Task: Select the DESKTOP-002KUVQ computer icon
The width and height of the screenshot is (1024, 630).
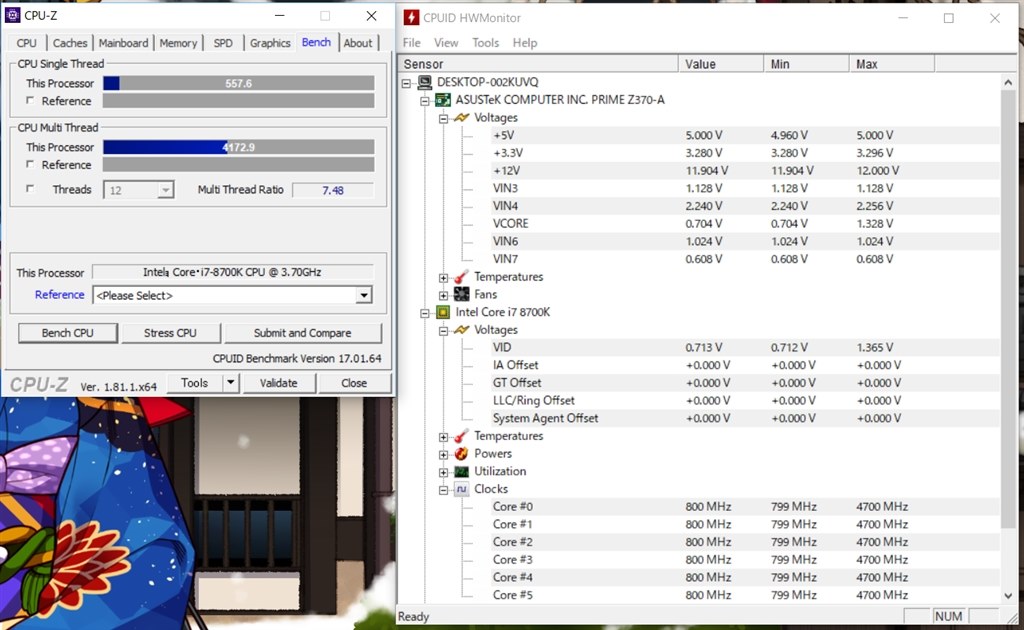Action: tap(425, 82)
